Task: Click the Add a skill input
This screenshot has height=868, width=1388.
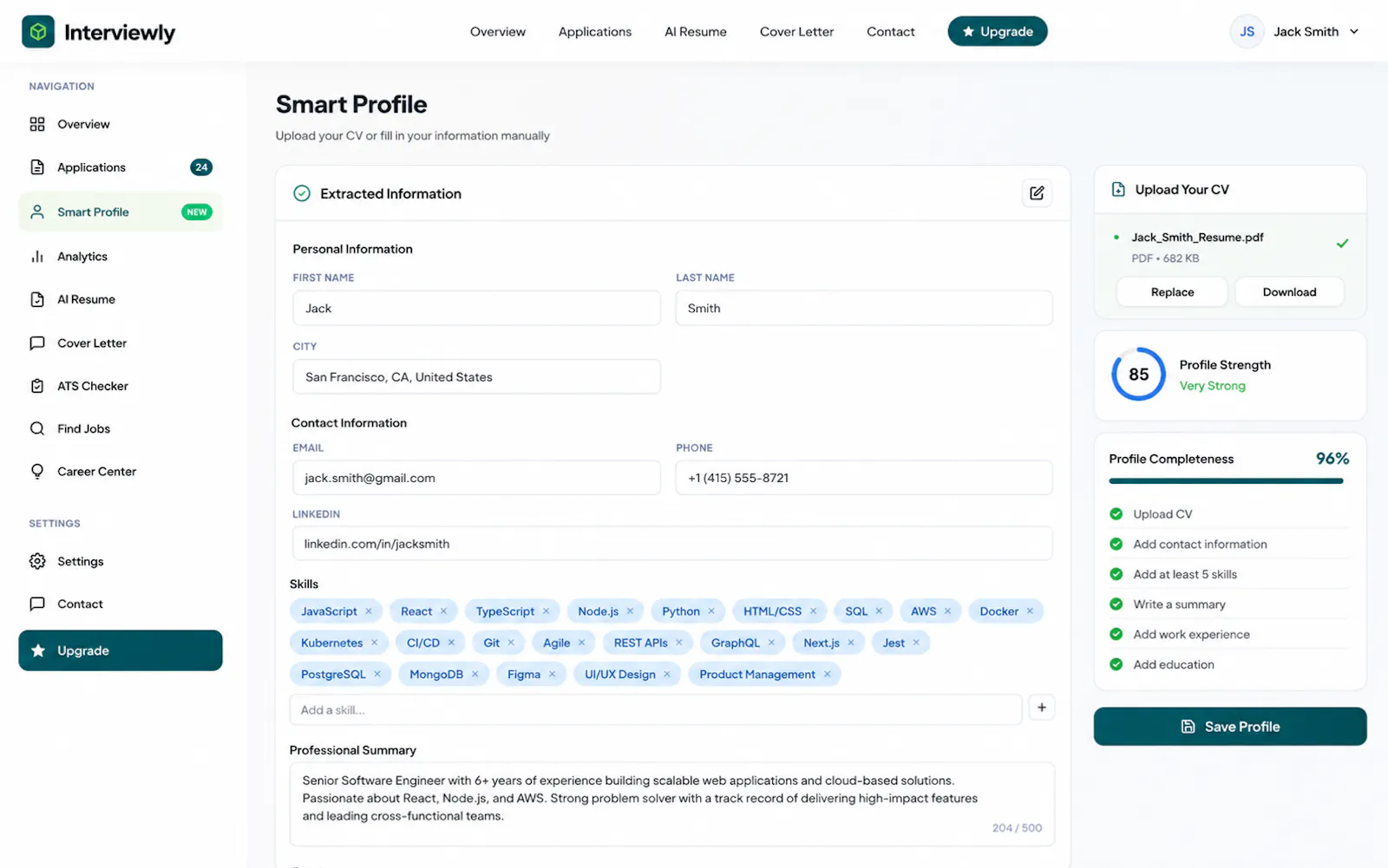Action: point(656,709)
